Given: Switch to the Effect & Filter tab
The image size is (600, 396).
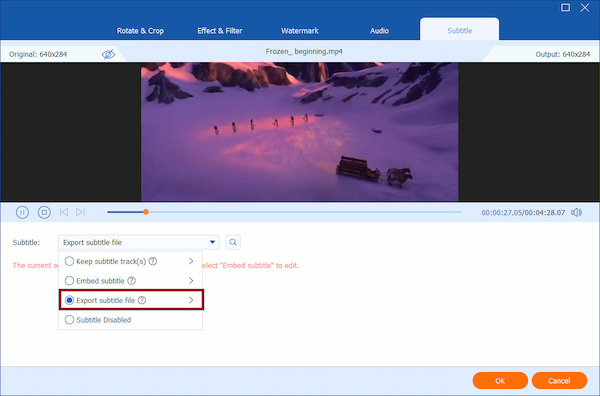Looking at the screenshot, I should coord(220,31).
